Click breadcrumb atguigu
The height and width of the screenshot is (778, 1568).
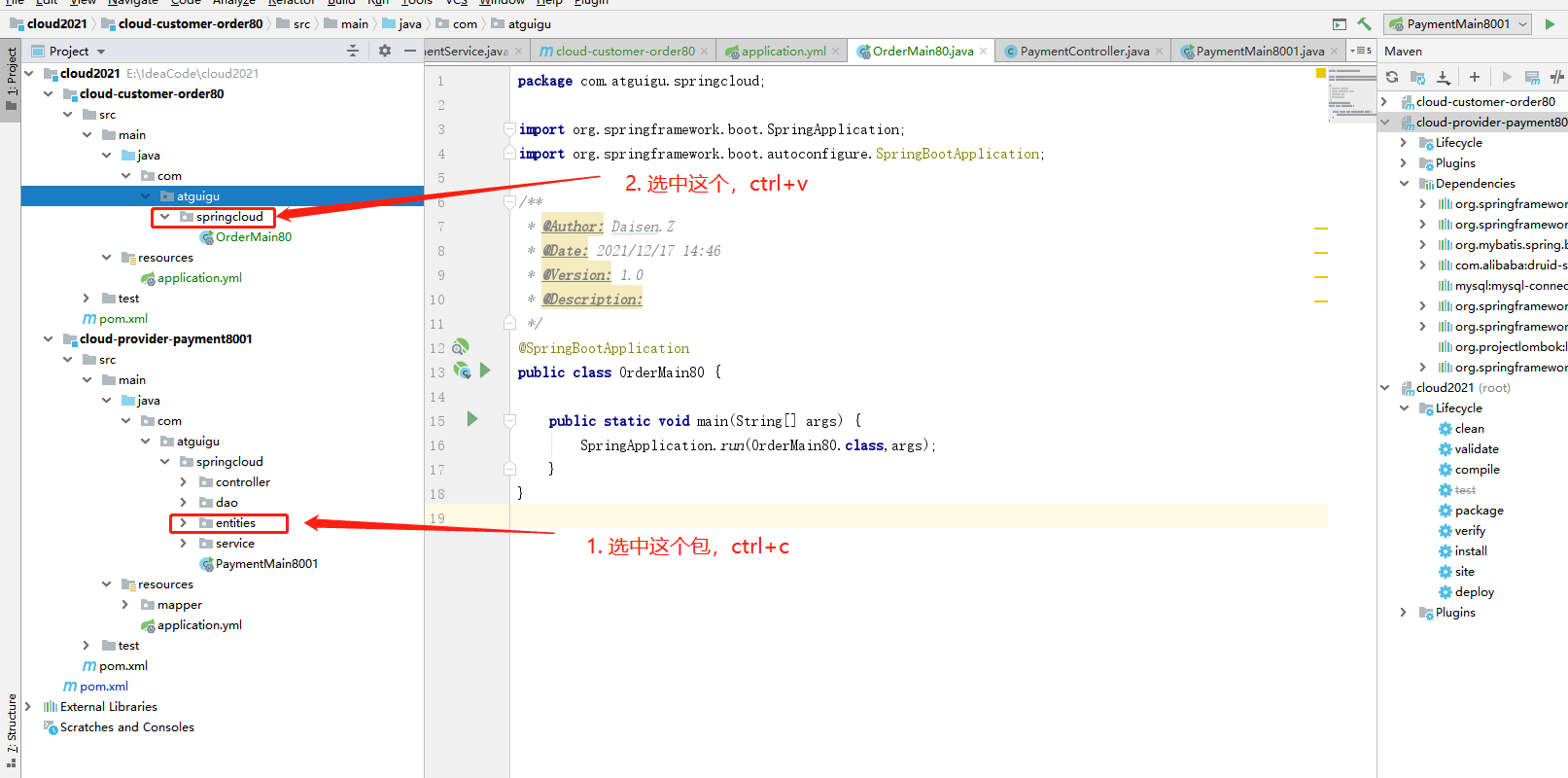[x=521, y=23]
